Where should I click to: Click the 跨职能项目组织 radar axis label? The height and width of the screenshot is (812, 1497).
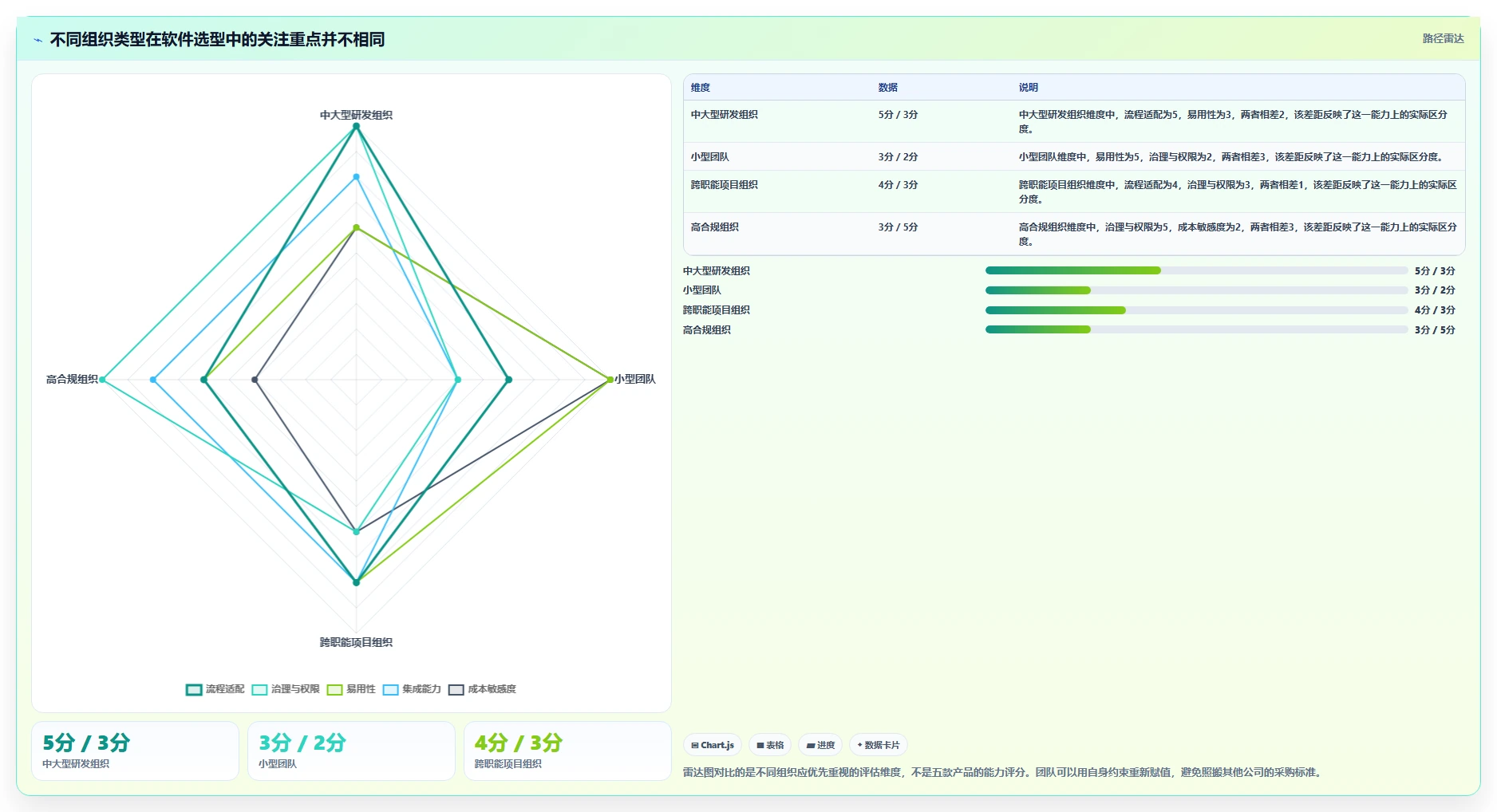(x=356, y=642)
